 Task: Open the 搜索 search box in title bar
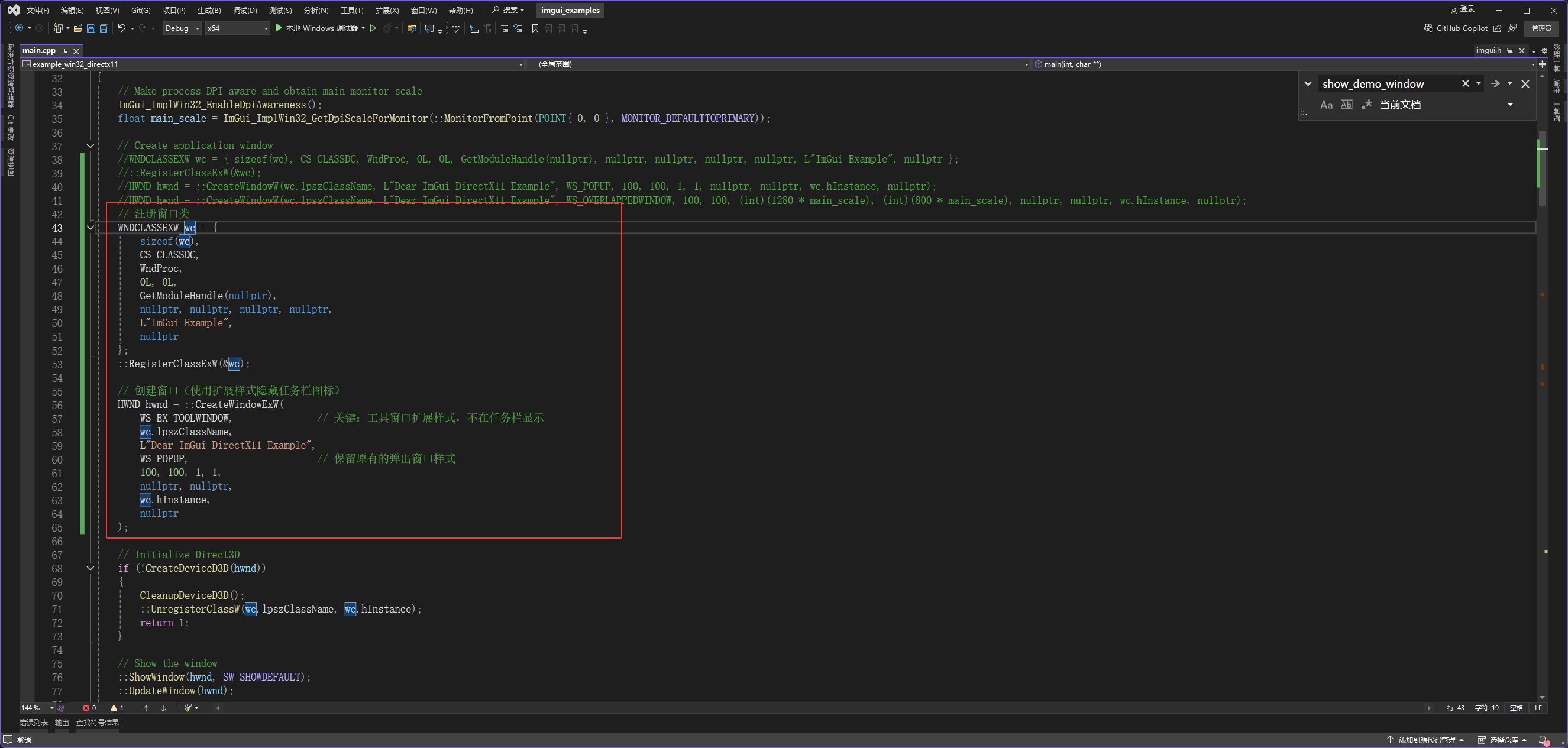[507, 9]
